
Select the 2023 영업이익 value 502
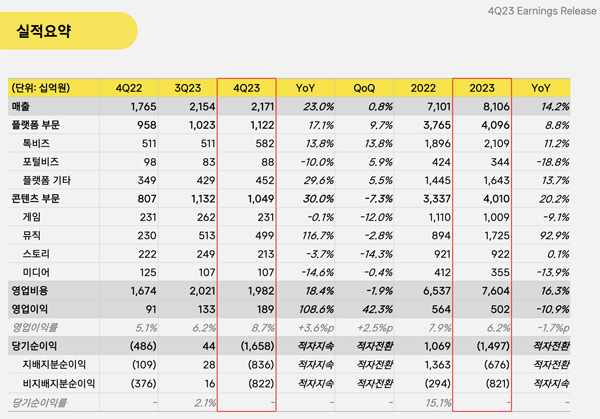tap(497, 307)
